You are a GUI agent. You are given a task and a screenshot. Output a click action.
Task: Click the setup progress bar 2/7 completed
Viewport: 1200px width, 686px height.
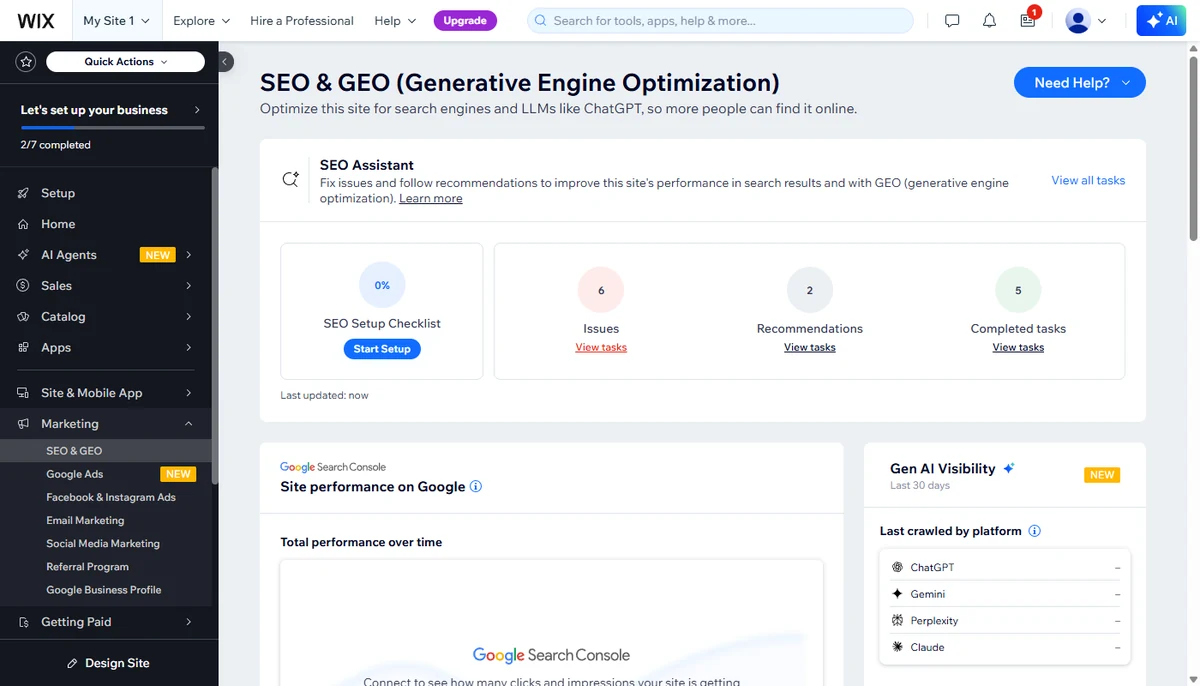(x=112, y=128)
